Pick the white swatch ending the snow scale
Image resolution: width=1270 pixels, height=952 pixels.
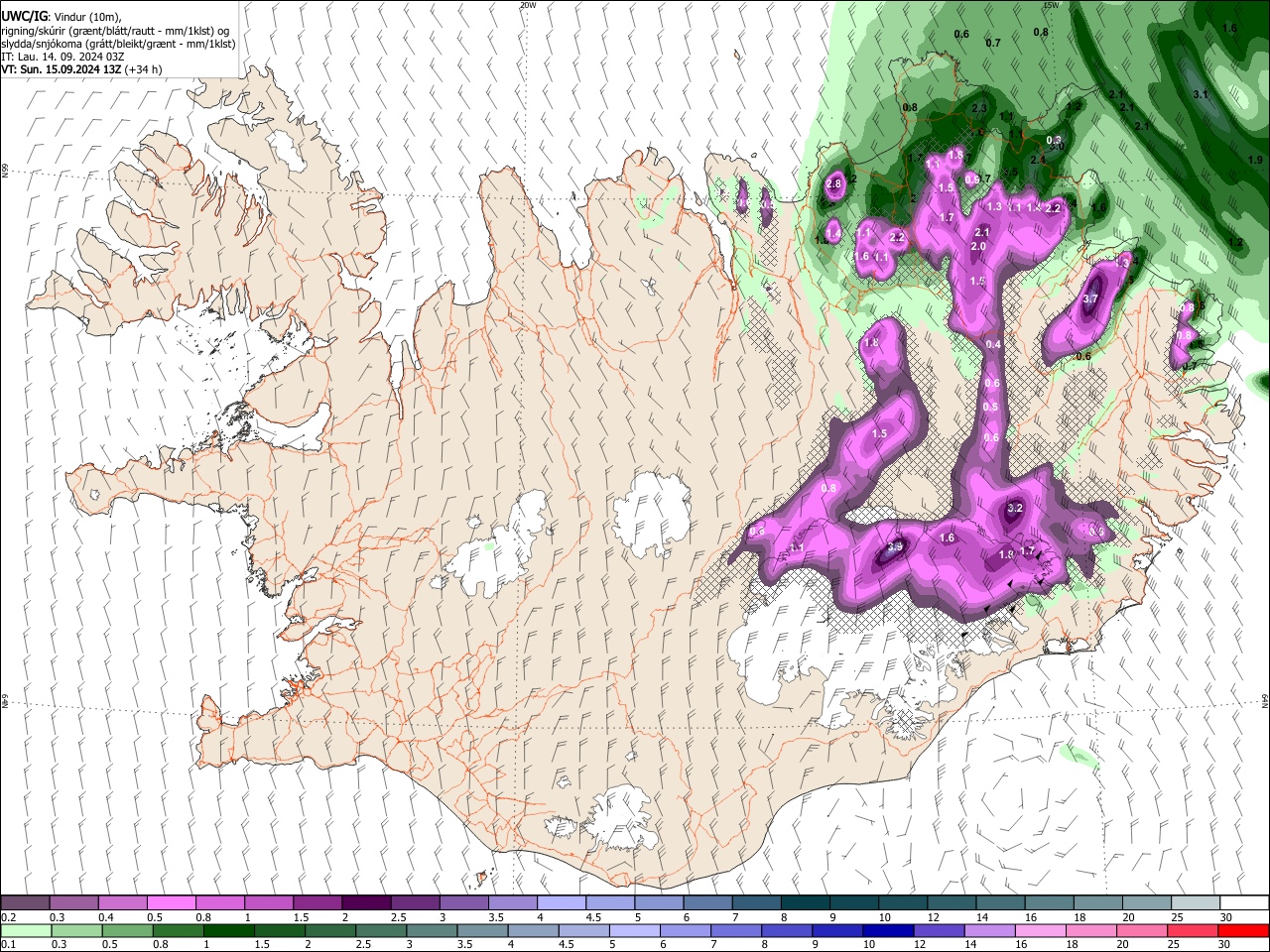(x=1244, y=903)
